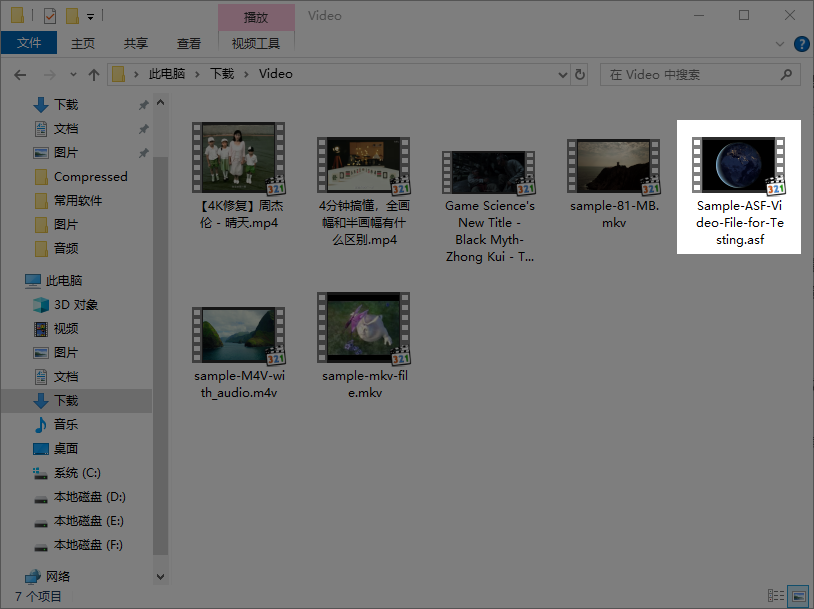Viewport: 814px width, 609px height.
Task: Click the search magnifier icon
Action: pos(787,75)
